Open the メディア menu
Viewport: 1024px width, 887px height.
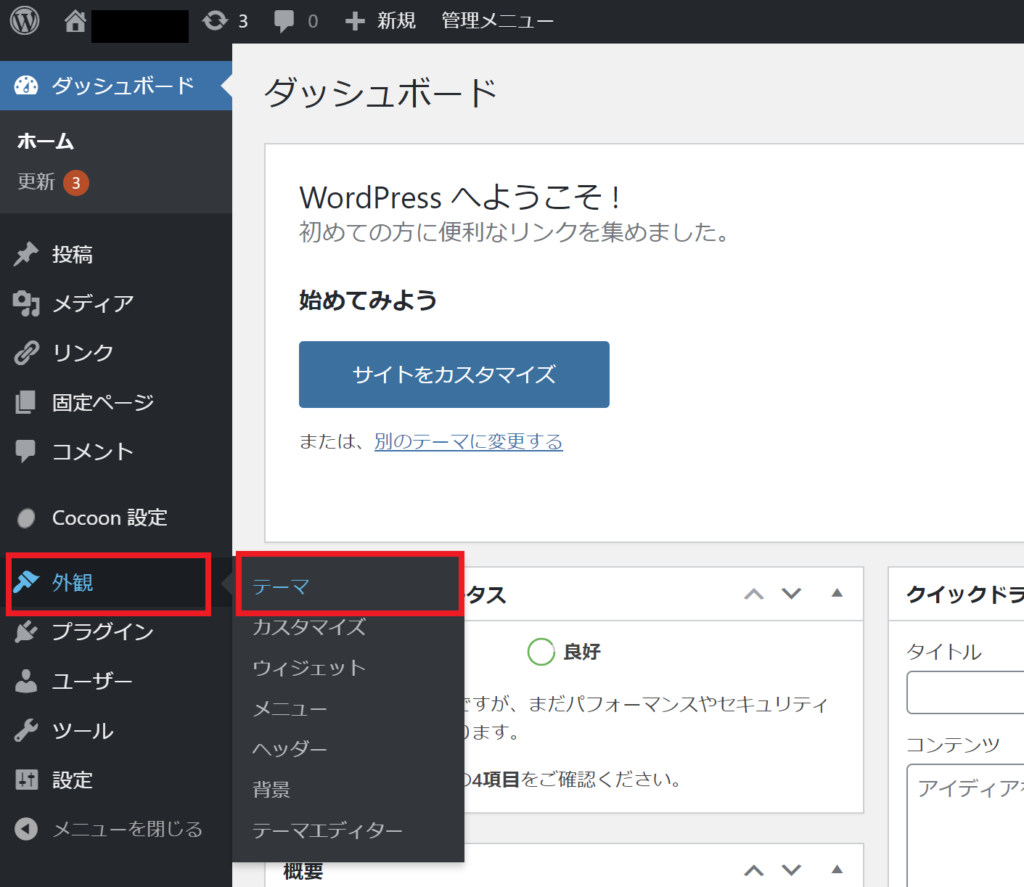(x=116, y=304)
